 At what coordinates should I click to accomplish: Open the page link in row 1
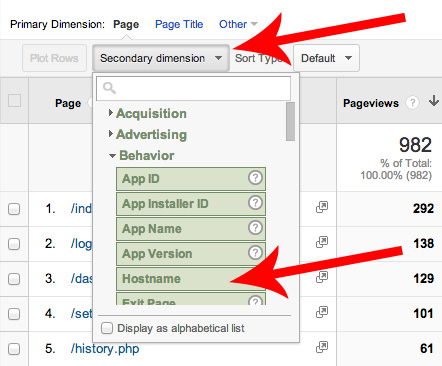[x=81, y=209]
